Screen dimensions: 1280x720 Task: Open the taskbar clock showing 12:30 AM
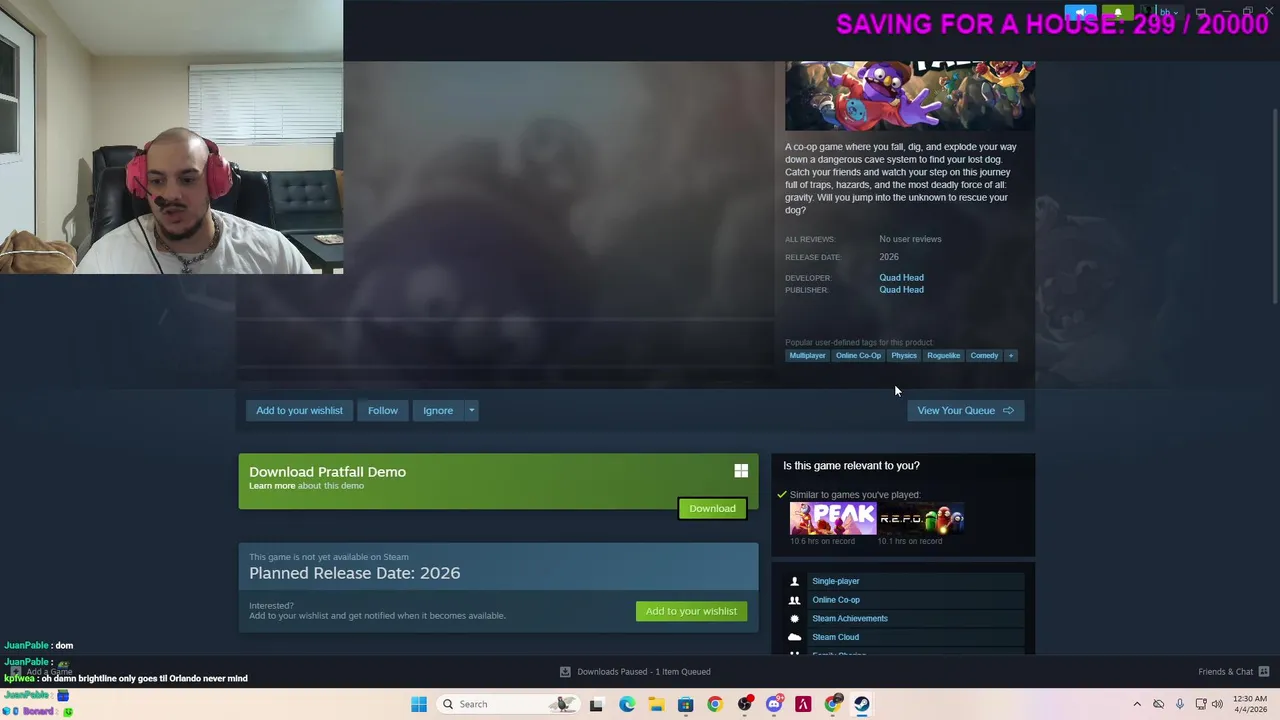[1251, 704]
